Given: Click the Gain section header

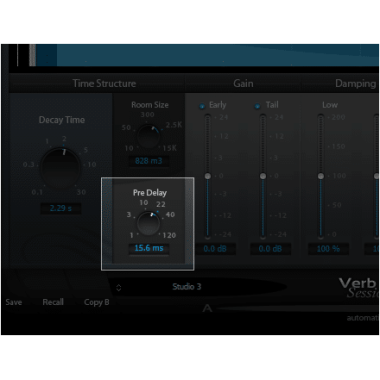Looking at the screenshot, I should pyautogui.click(x=243, y=83).
